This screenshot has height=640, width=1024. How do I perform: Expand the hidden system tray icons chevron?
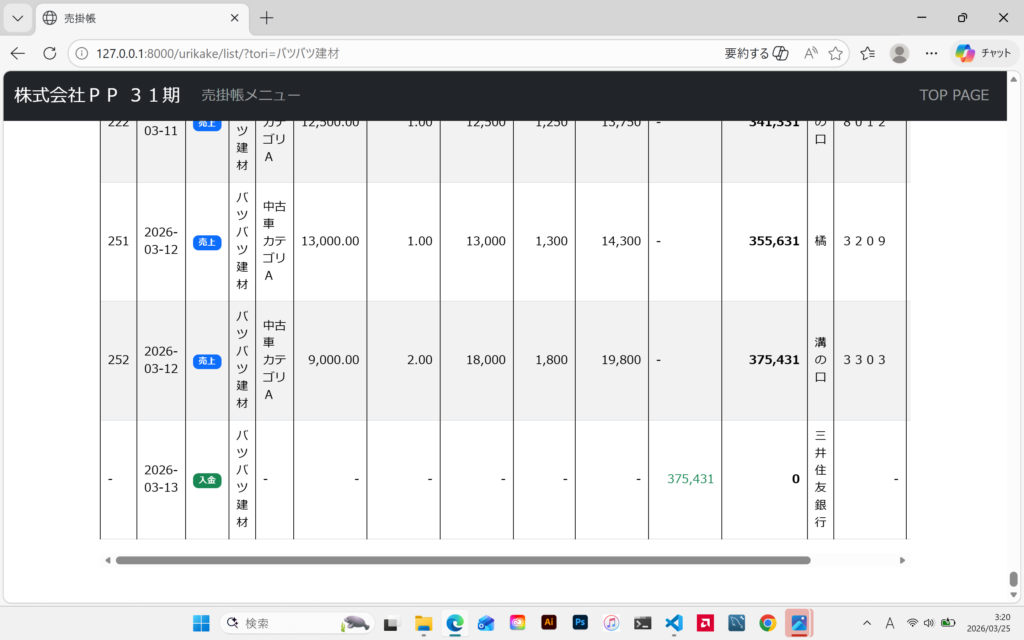click(x=866, y=623)
